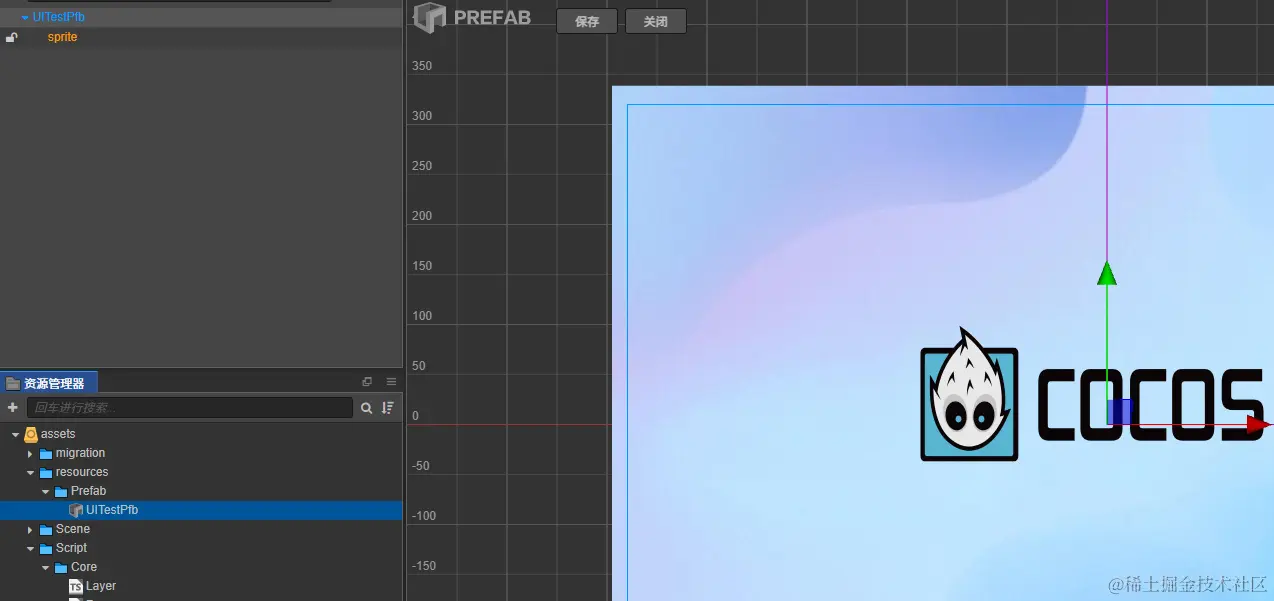Click the UITestPfb label in hierarchy
The image size is (1274, 601).
coord(59,18)
